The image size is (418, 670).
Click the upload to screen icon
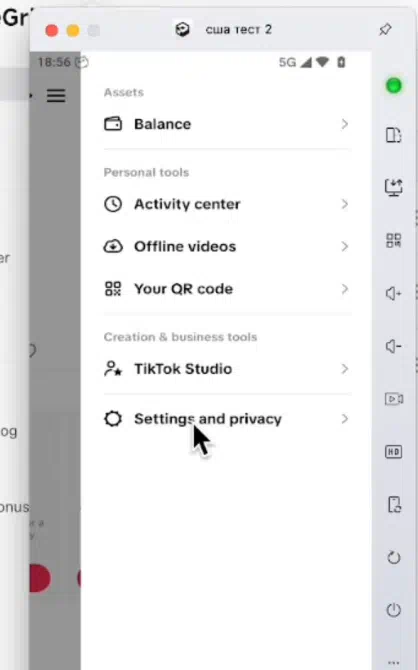coord(393,187)
